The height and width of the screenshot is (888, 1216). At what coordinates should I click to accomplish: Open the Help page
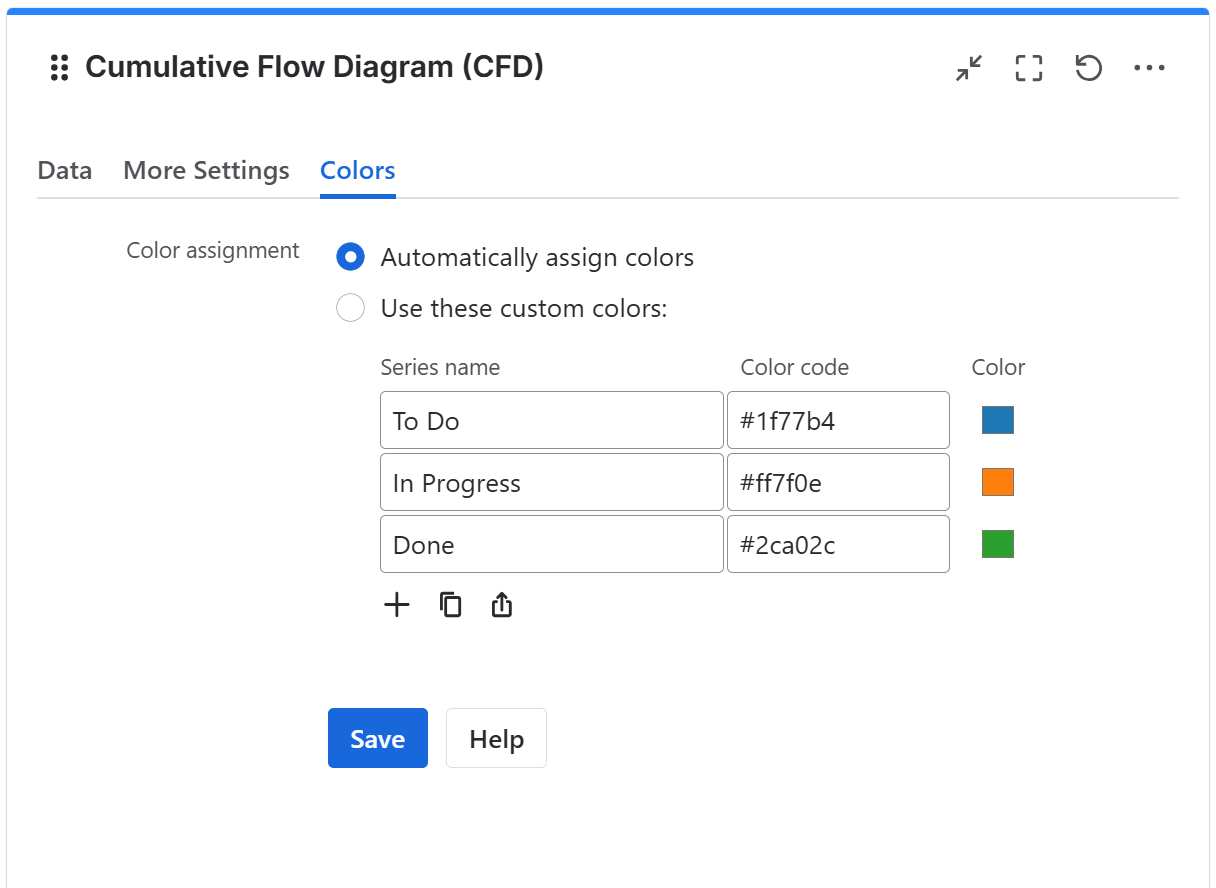(x=496, y=738)
